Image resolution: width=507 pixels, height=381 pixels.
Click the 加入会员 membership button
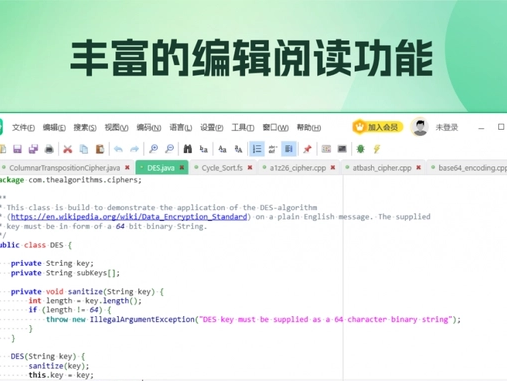tap(378, 127)
